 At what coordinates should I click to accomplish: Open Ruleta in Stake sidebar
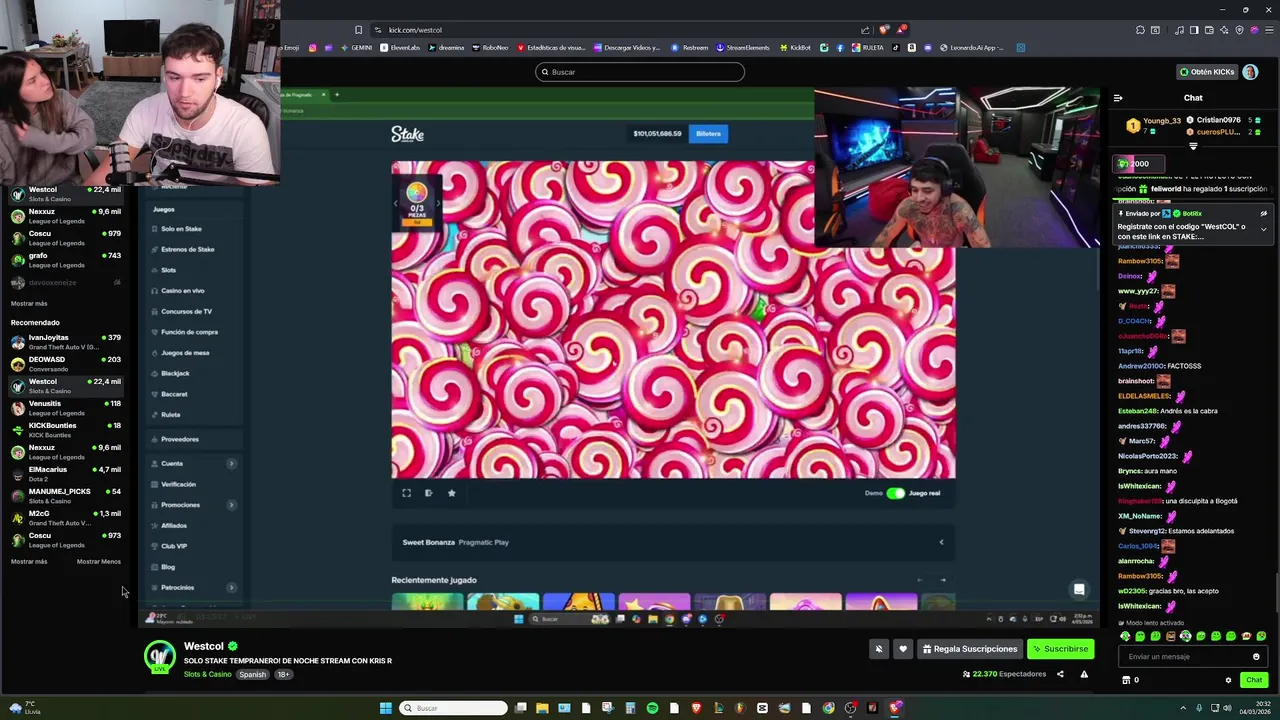(171, 415)
